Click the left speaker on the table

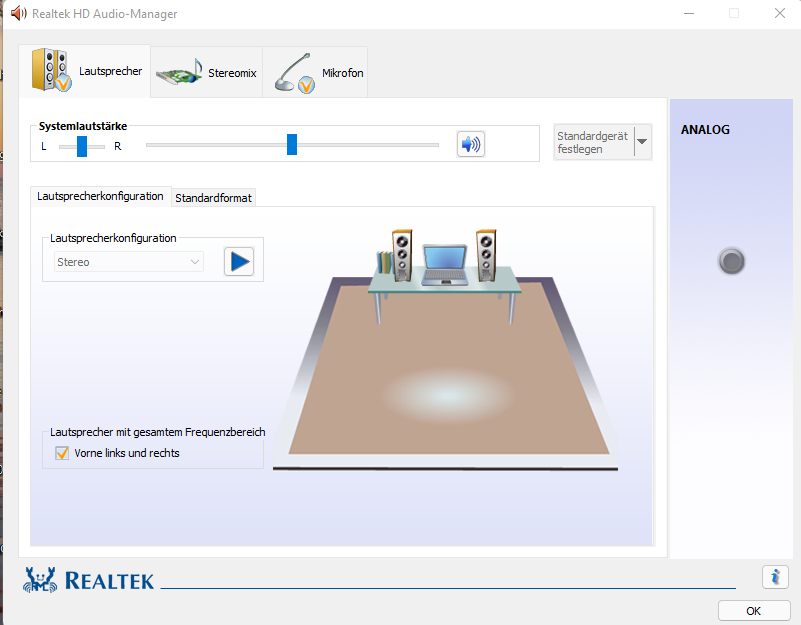402,255
